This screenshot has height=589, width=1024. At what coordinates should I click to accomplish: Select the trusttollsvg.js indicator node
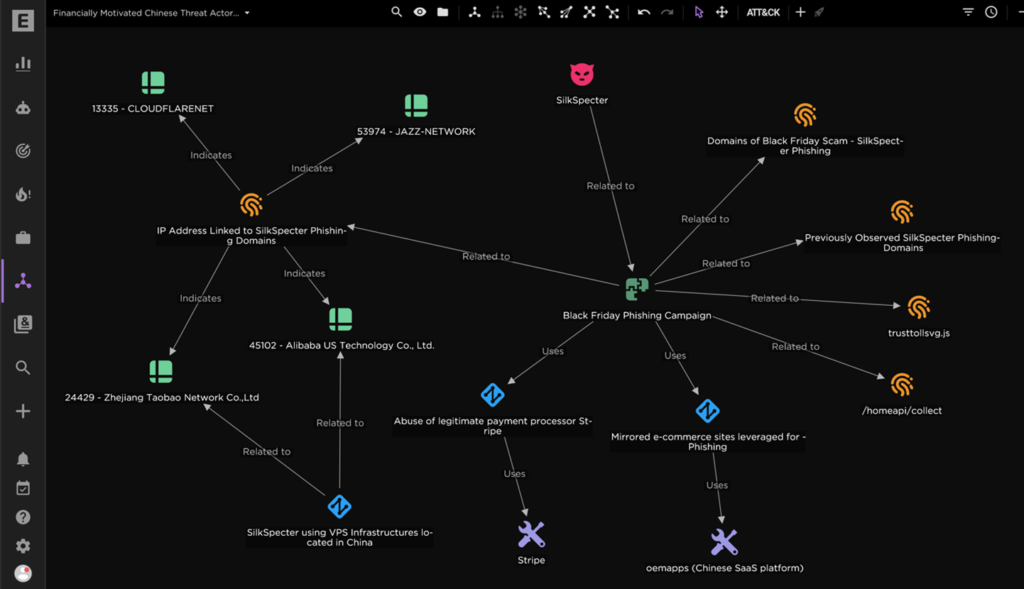pyautogui.click(x=918, y=308)
